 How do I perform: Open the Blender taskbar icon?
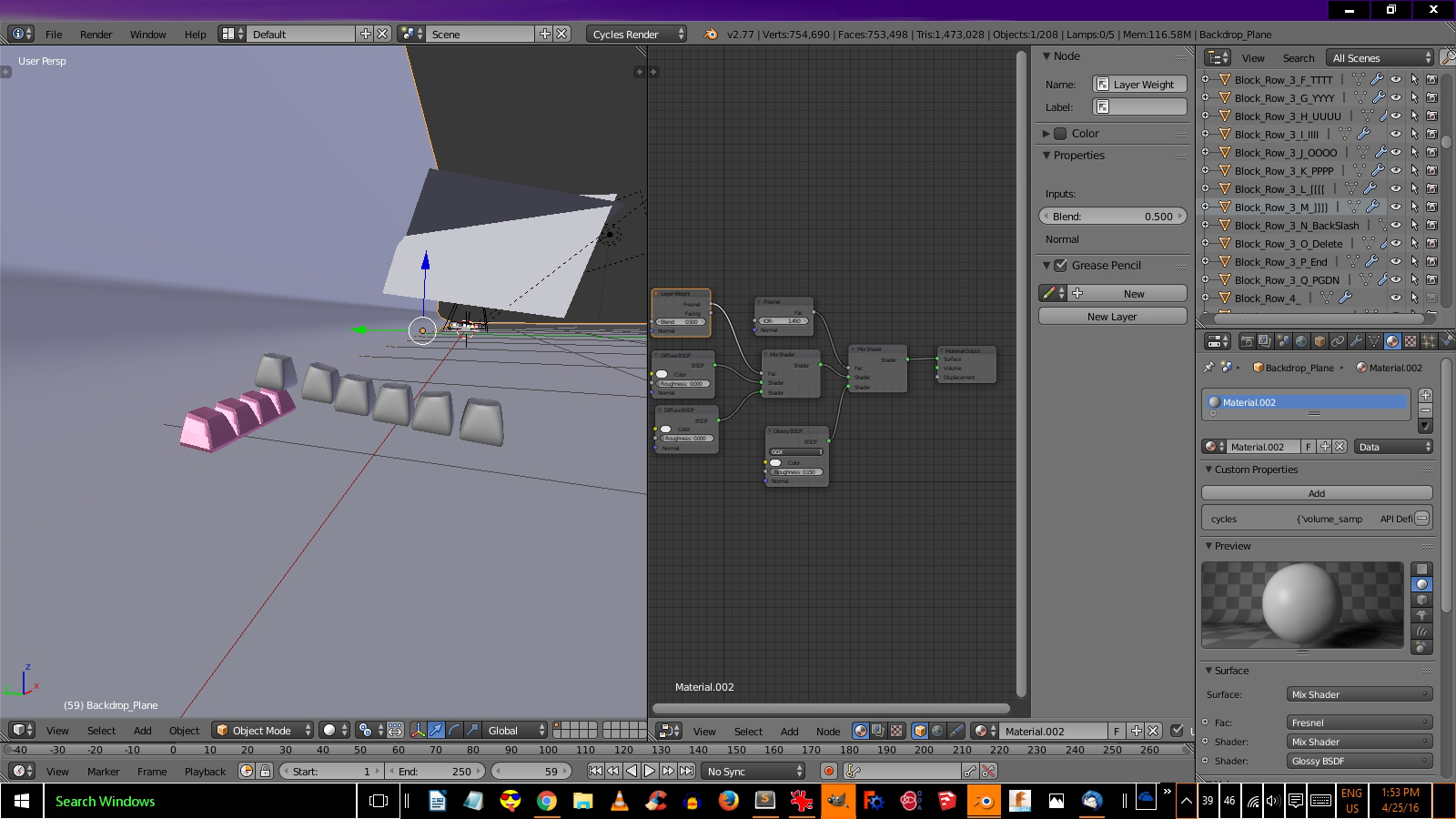tap(984, 801)
